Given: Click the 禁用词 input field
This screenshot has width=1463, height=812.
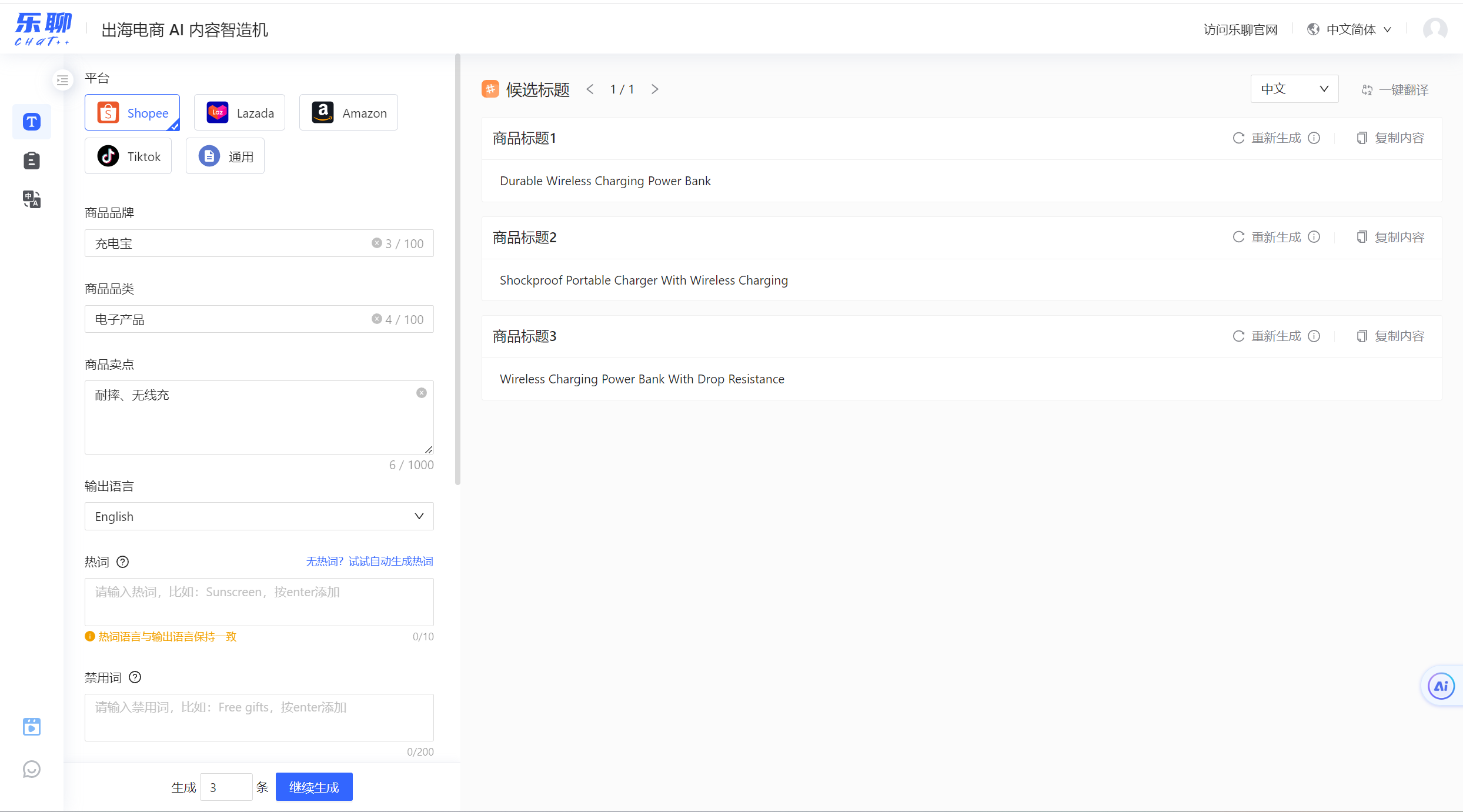Looking at the screenshot, I should (x=259, y=717).
